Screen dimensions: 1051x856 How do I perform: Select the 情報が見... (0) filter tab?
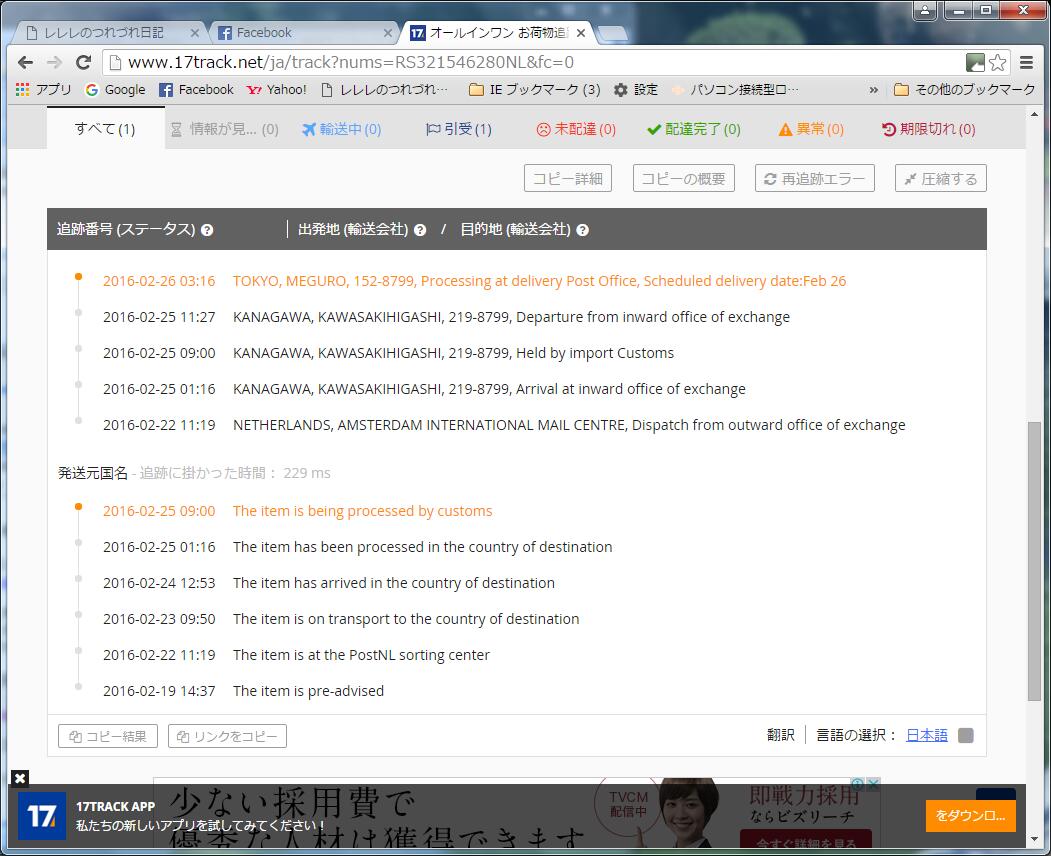(225, 129)
